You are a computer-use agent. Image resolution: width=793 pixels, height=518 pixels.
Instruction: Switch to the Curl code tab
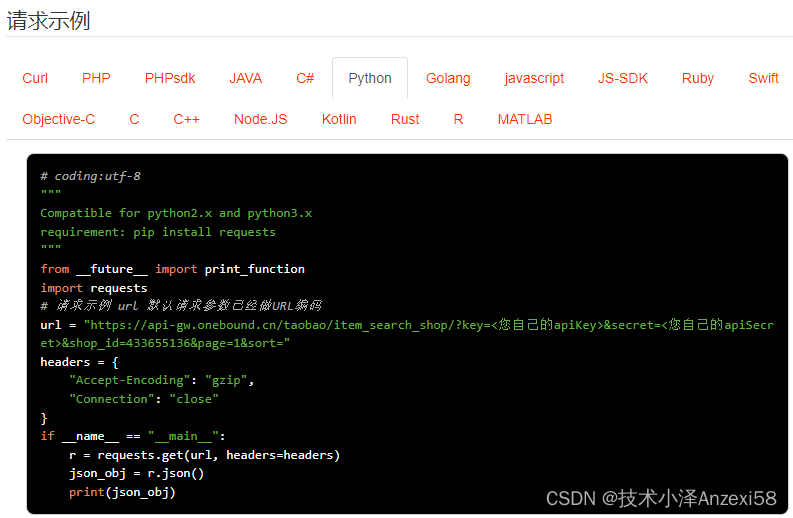click(x=35, y=78)
